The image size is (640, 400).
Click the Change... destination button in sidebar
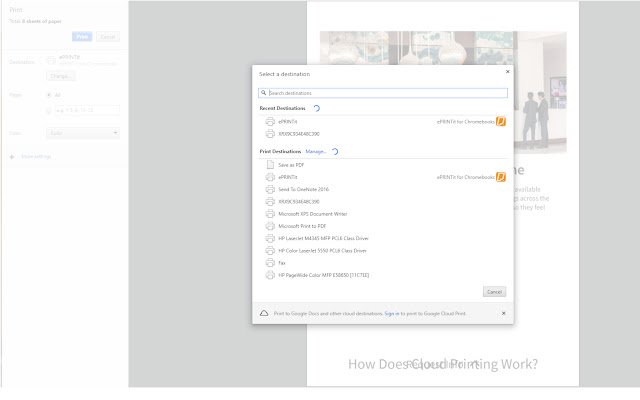(61, 76)
